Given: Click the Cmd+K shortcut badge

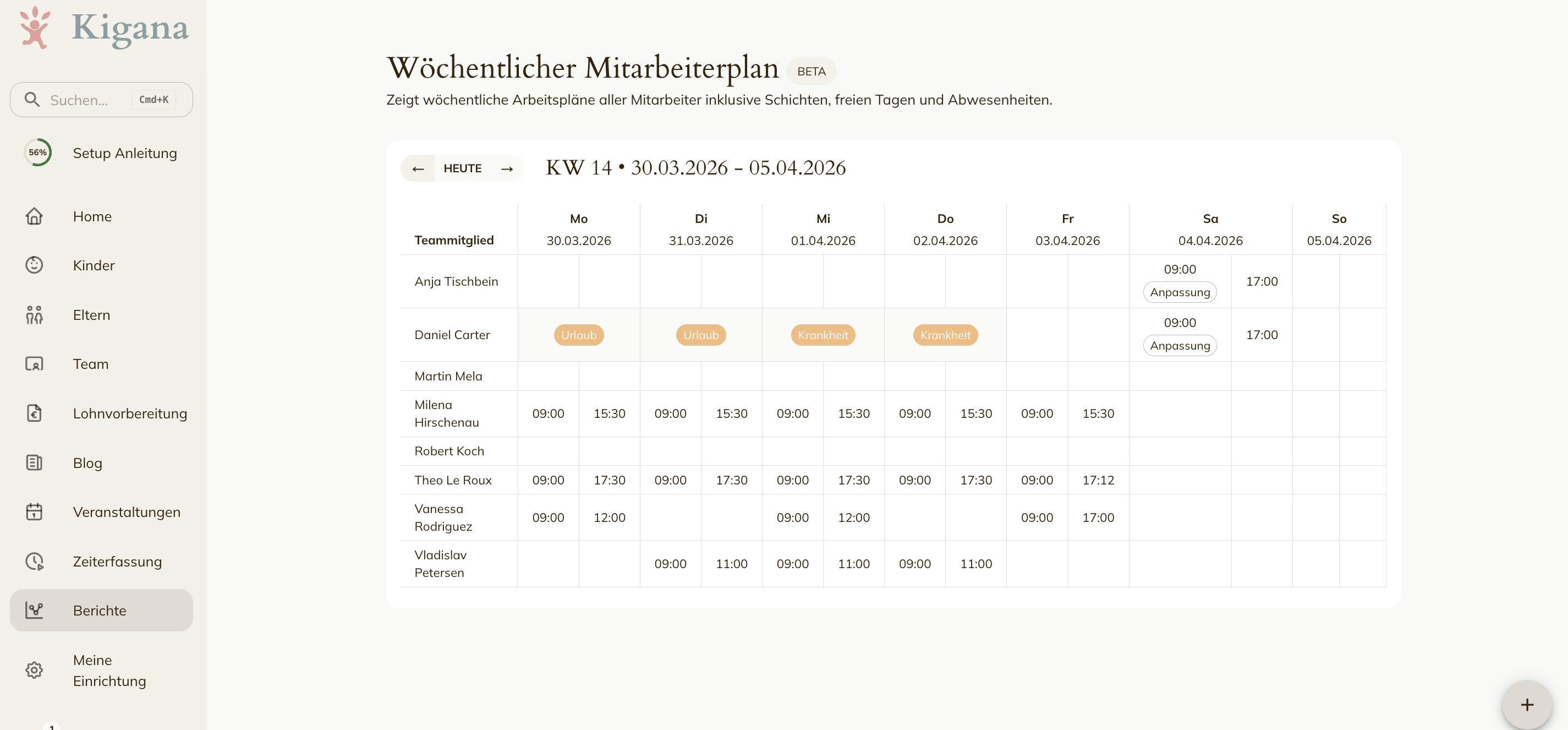Looking at the screenshot, I should tap(153, 99).
